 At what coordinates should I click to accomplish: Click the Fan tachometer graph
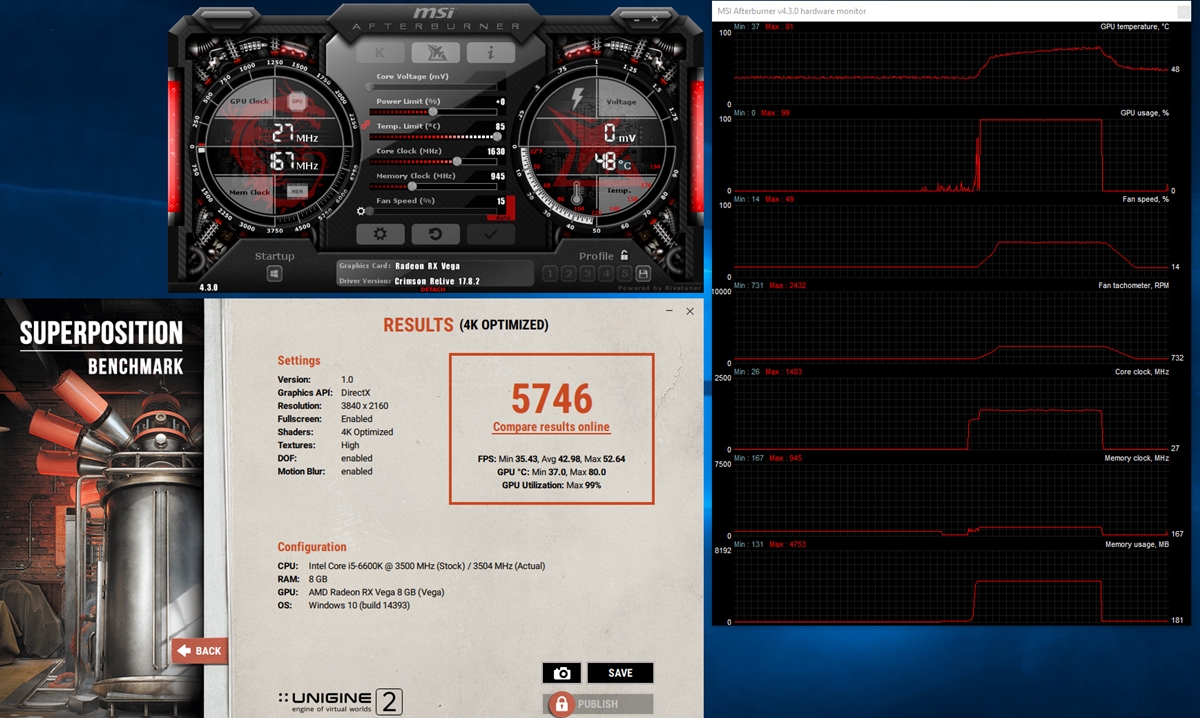point(949,326)
